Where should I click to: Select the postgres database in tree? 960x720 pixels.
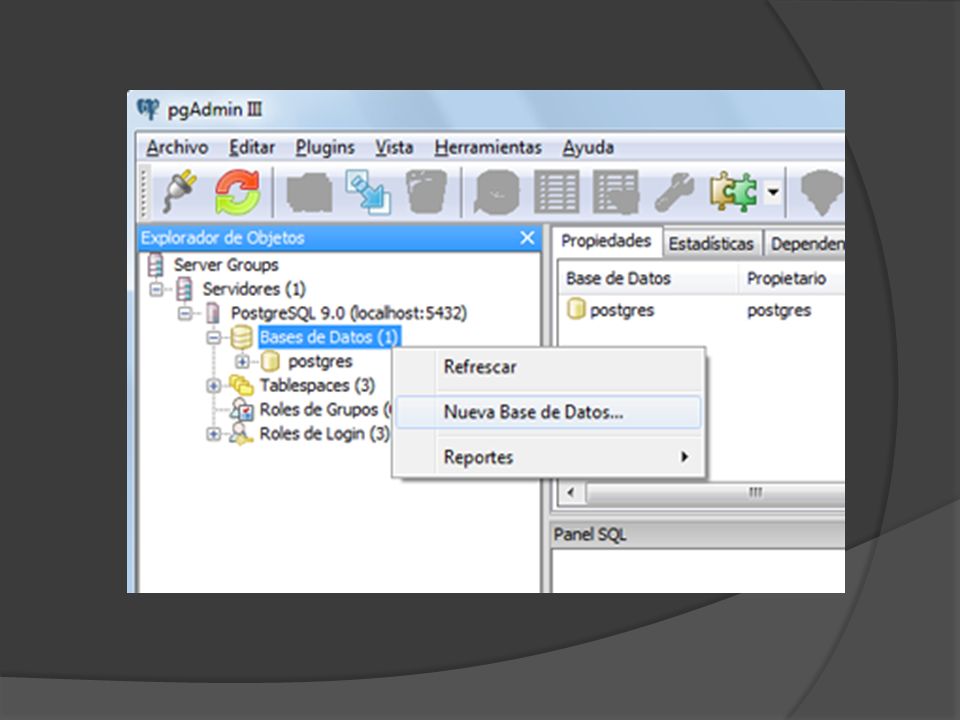[320, 361]
